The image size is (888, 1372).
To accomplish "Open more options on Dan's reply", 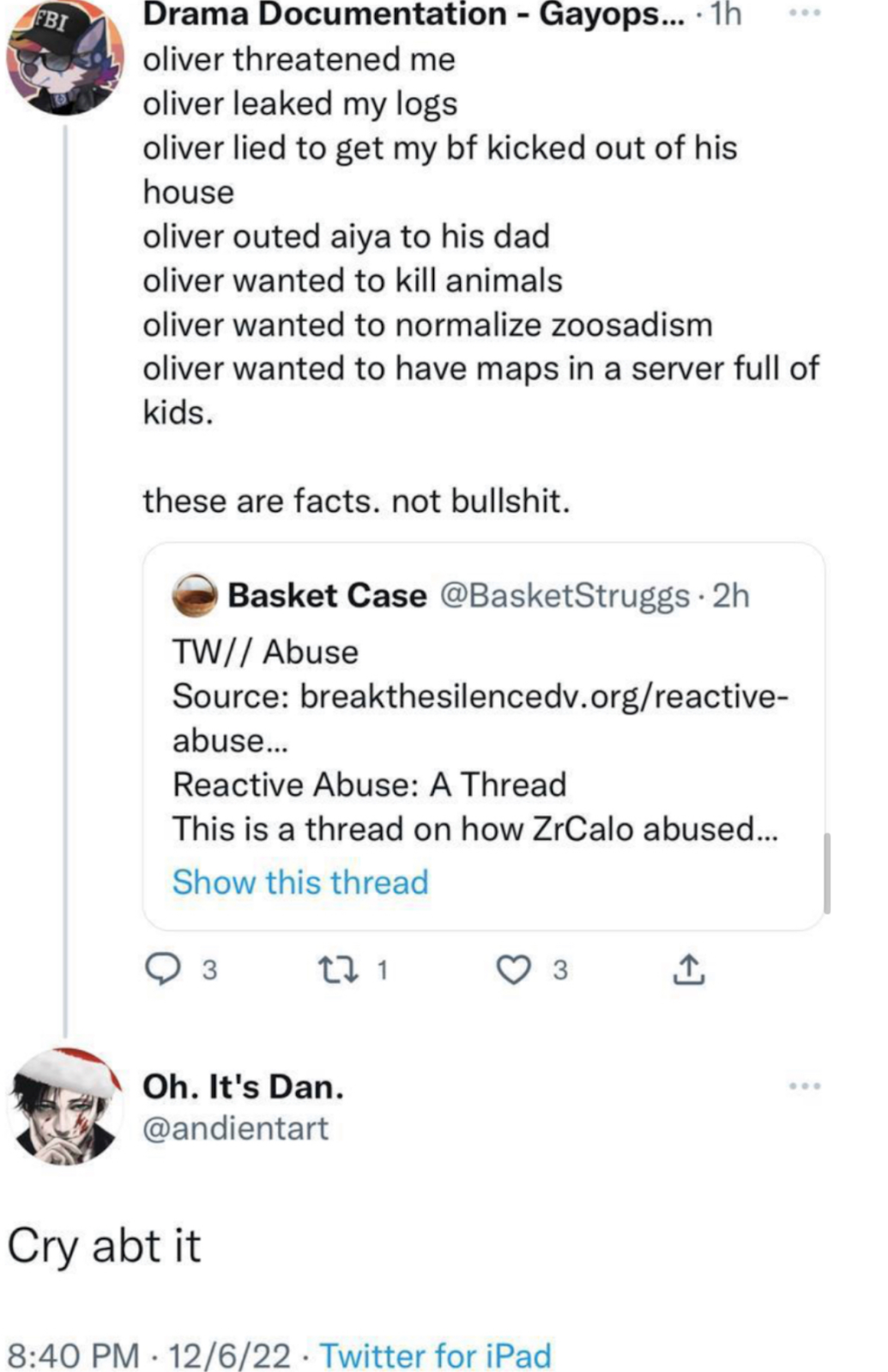I will (x=805, y=1086).
